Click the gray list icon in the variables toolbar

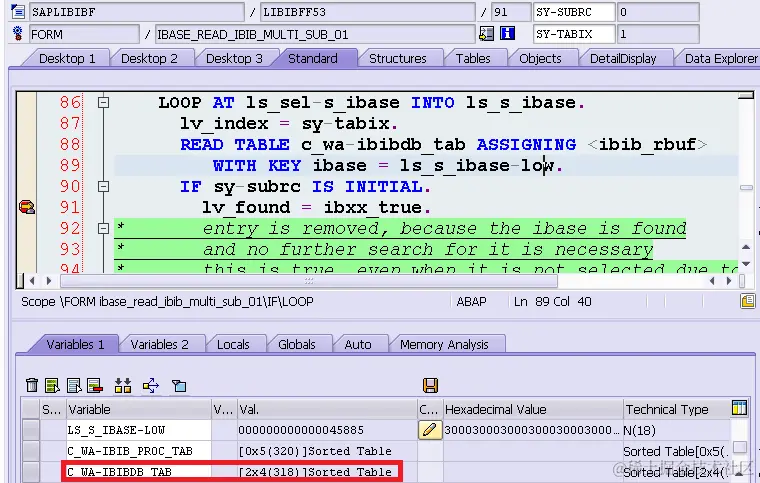[x=74, y=385]
